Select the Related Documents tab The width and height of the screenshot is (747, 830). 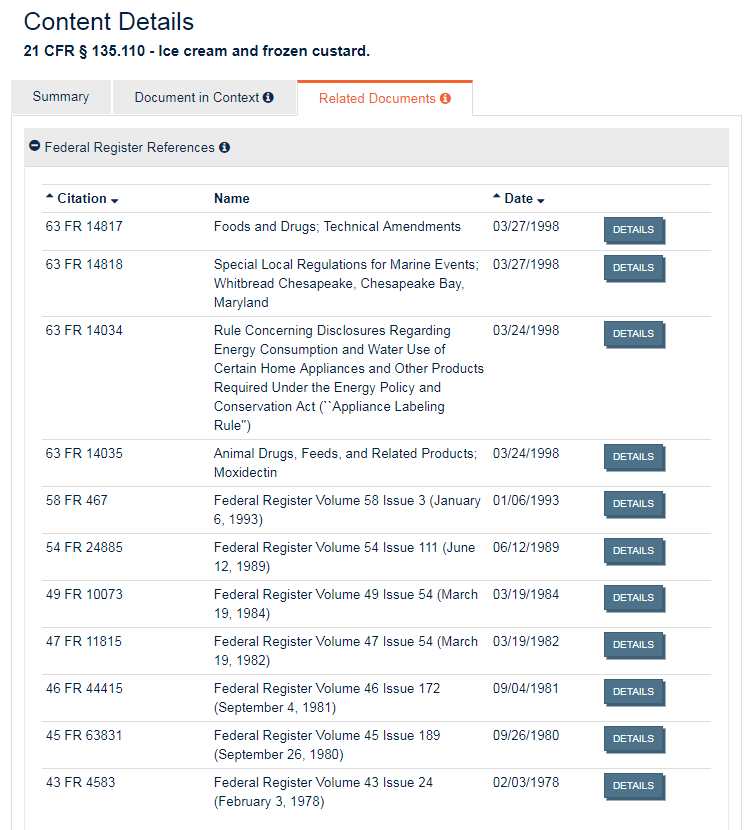click(377, 99)
